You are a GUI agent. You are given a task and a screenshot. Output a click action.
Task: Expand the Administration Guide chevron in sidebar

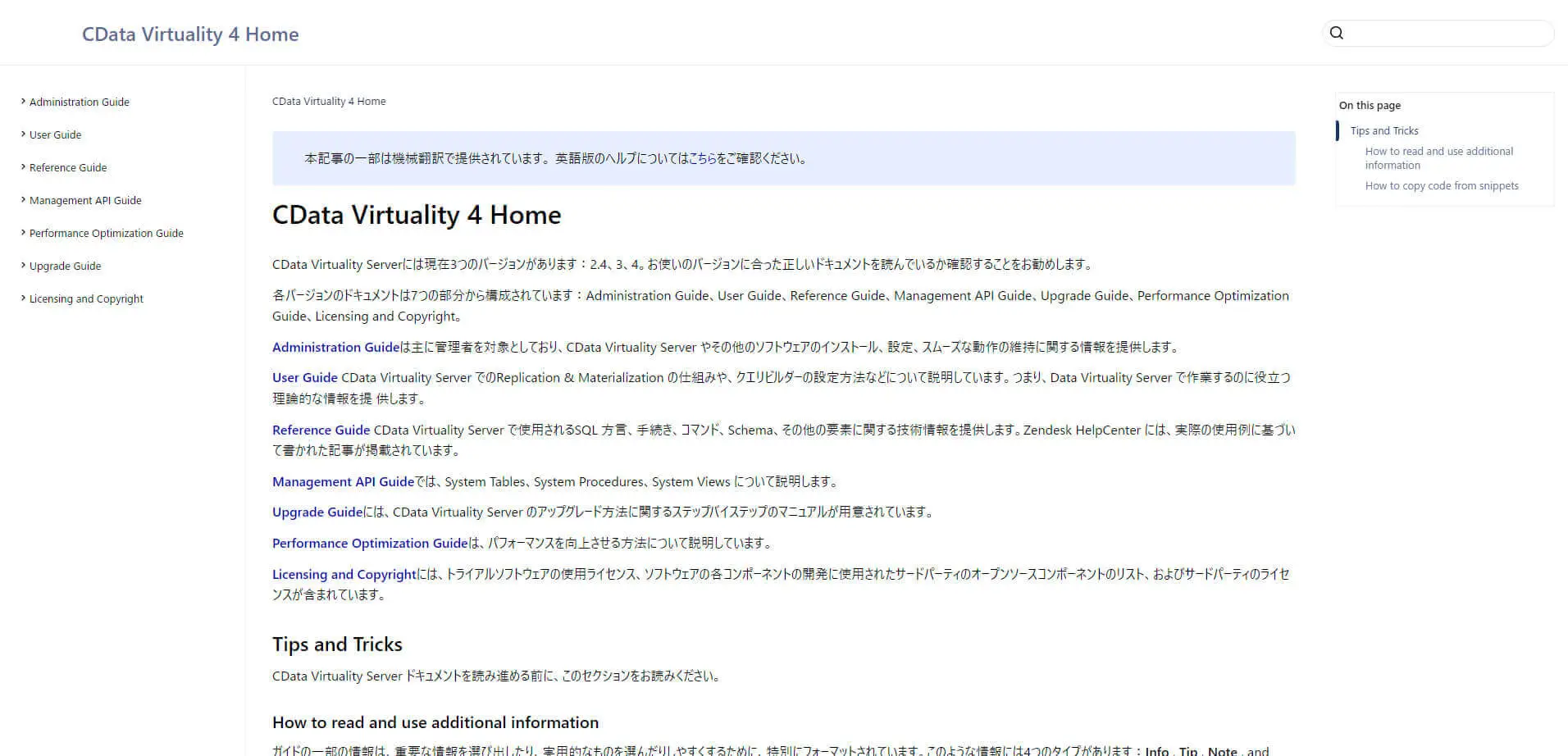point(23,102)
